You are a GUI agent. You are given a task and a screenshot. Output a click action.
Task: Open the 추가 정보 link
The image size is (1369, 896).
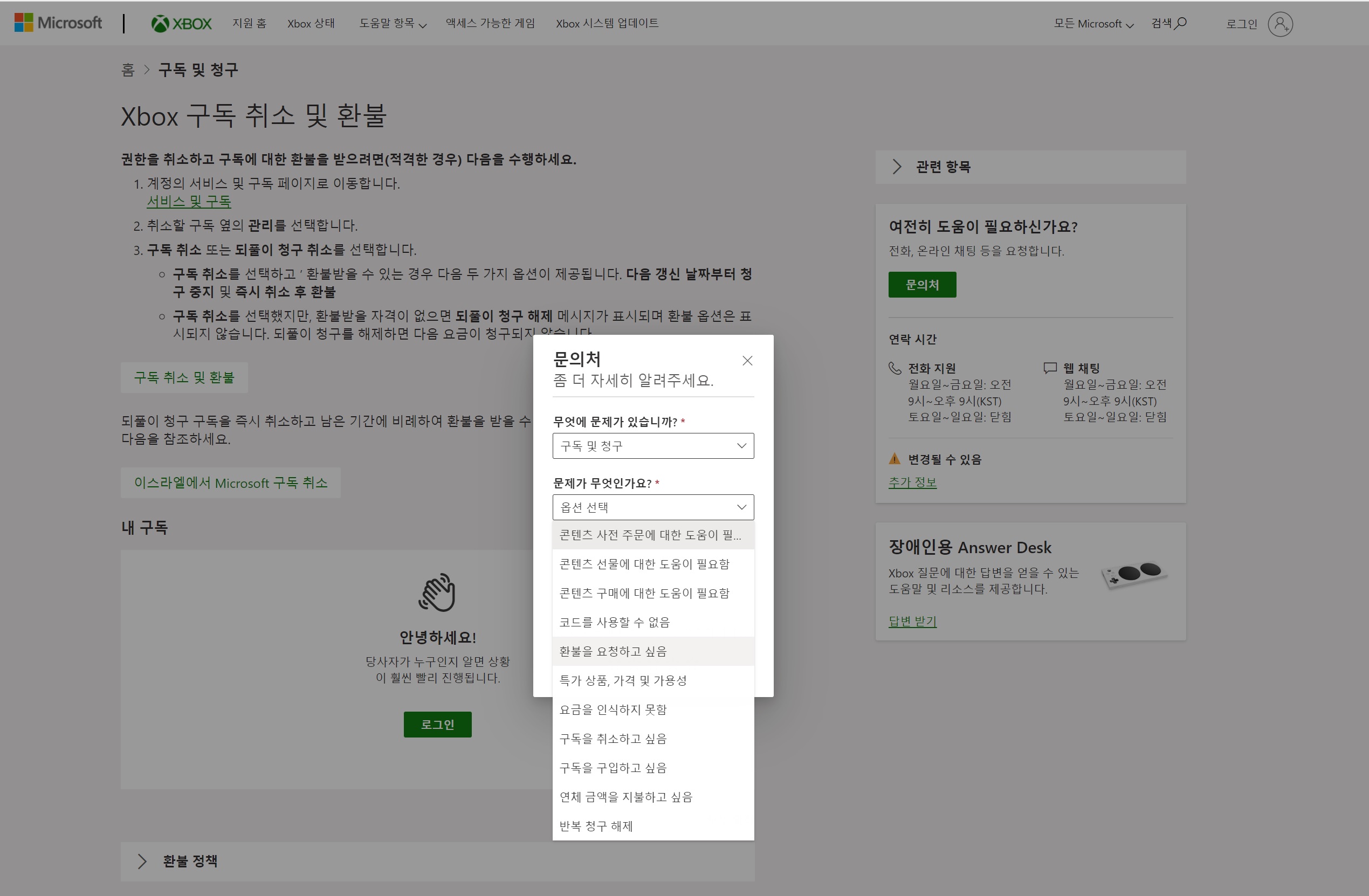[912, 482]
